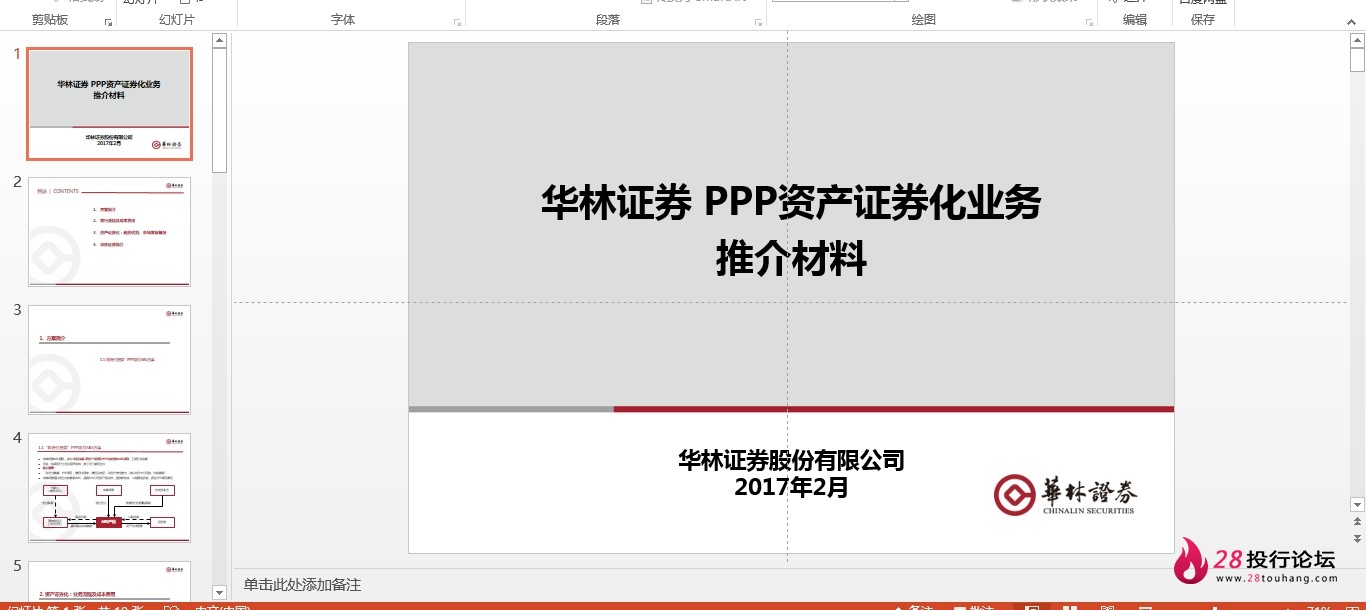Open the 字体 font dialog launcher
The height and width of the screenshot is (610, 1366).
(x=458, y=22)
